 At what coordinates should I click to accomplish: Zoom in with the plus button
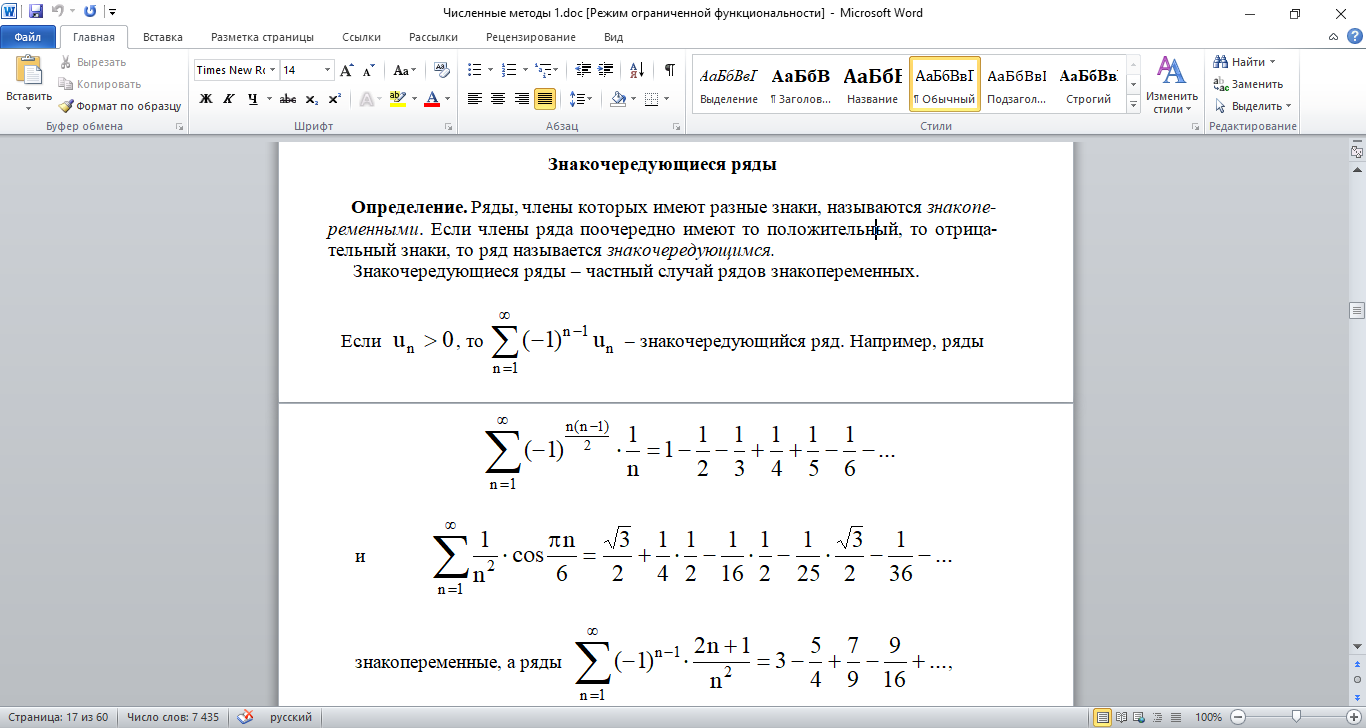[1353, 717]
